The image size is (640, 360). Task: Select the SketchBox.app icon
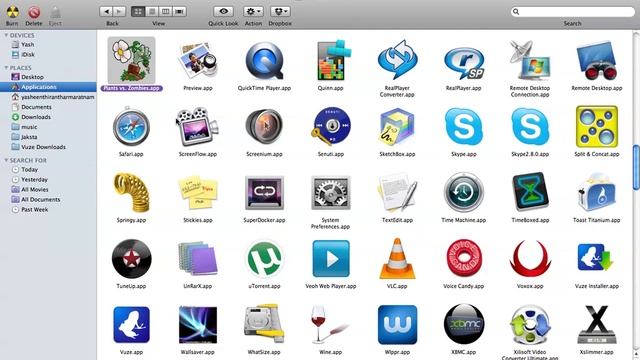397,127
